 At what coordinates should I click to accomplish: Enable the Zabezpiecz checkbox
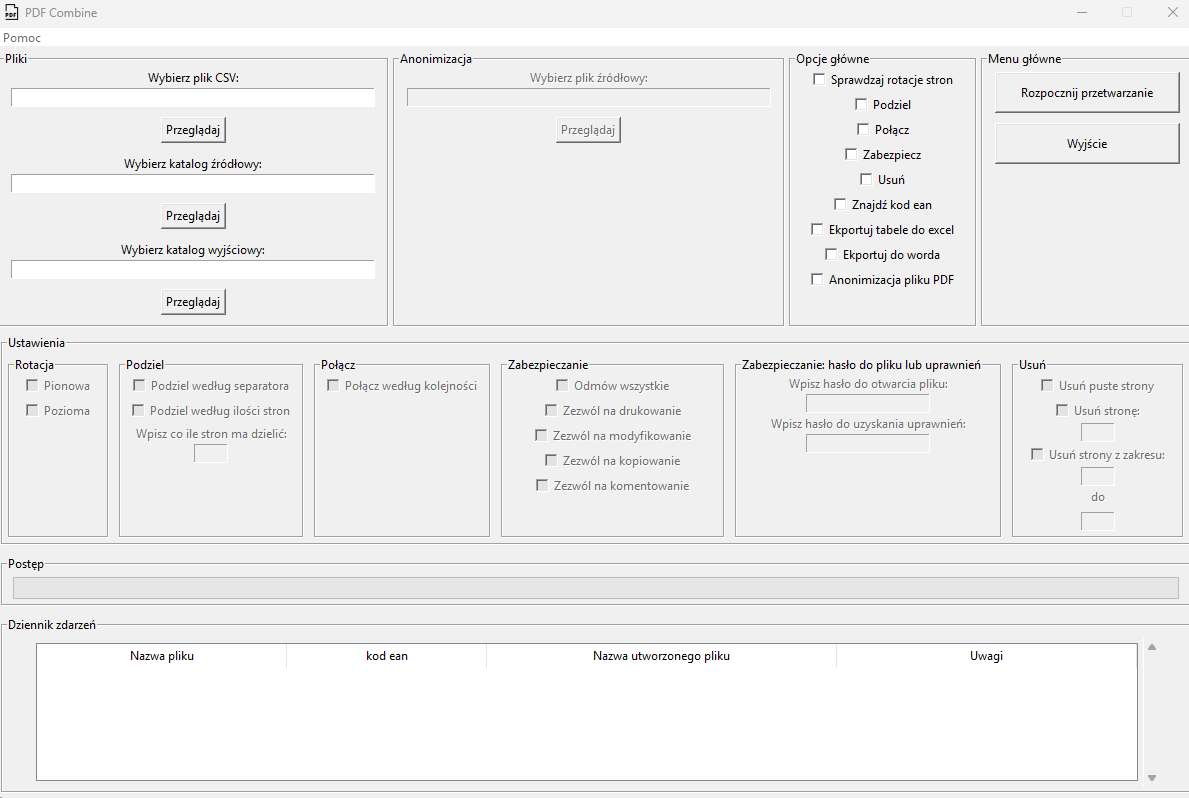point(851,155)
